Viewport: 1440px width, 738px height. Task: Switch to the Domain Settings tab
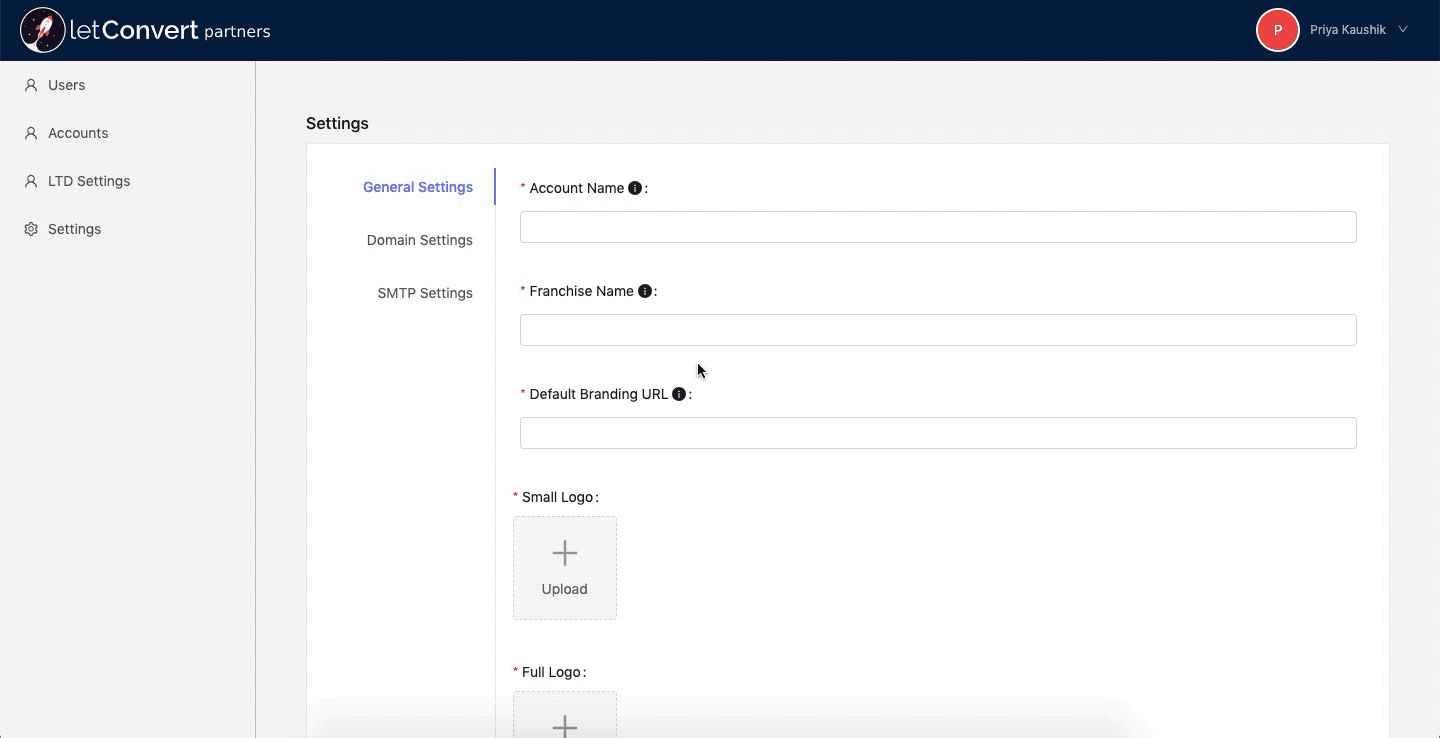tap(419, 240)
